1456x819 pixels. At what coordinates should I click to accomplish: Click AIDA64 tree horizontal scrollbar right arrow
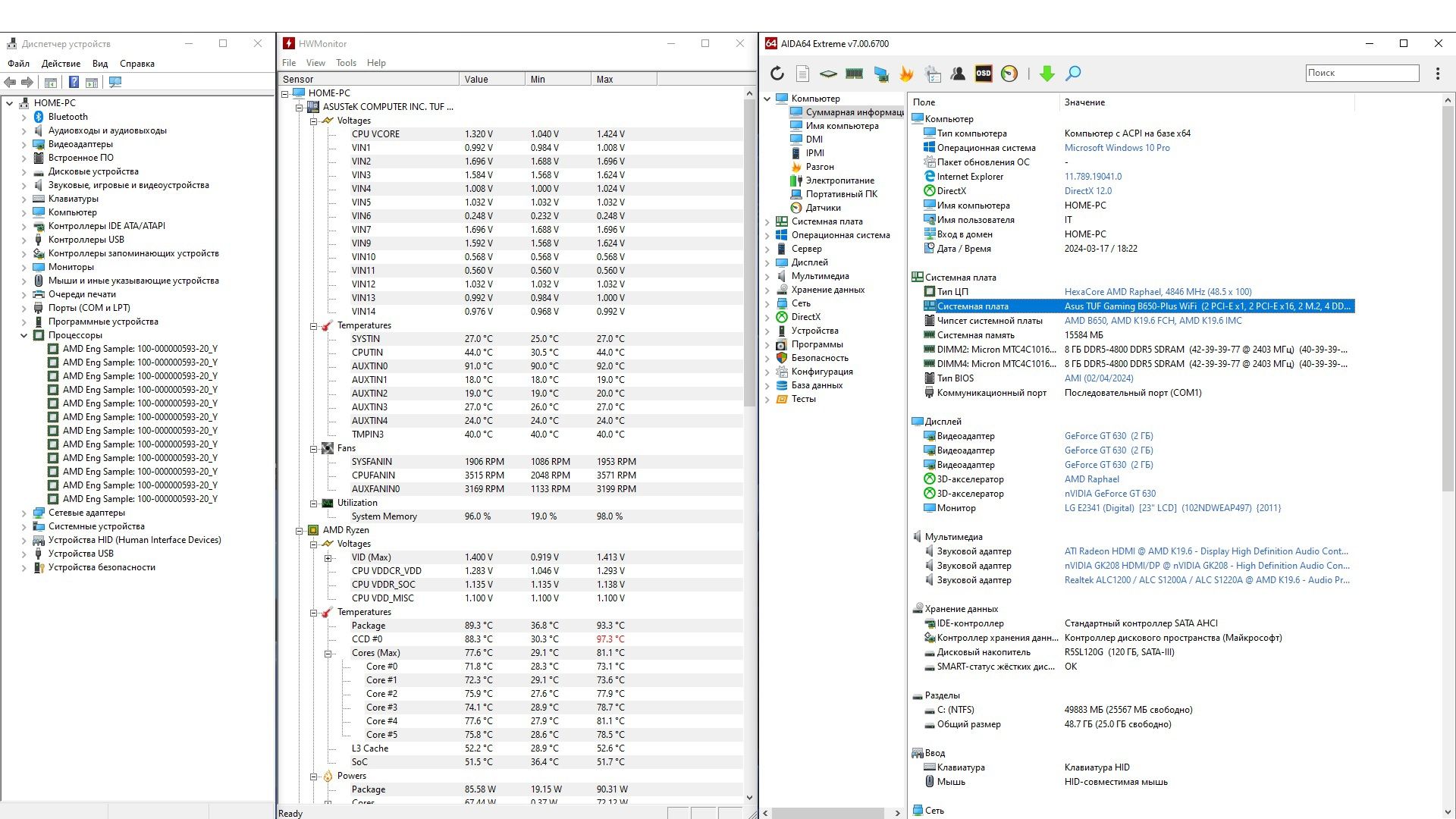[897, 813]
